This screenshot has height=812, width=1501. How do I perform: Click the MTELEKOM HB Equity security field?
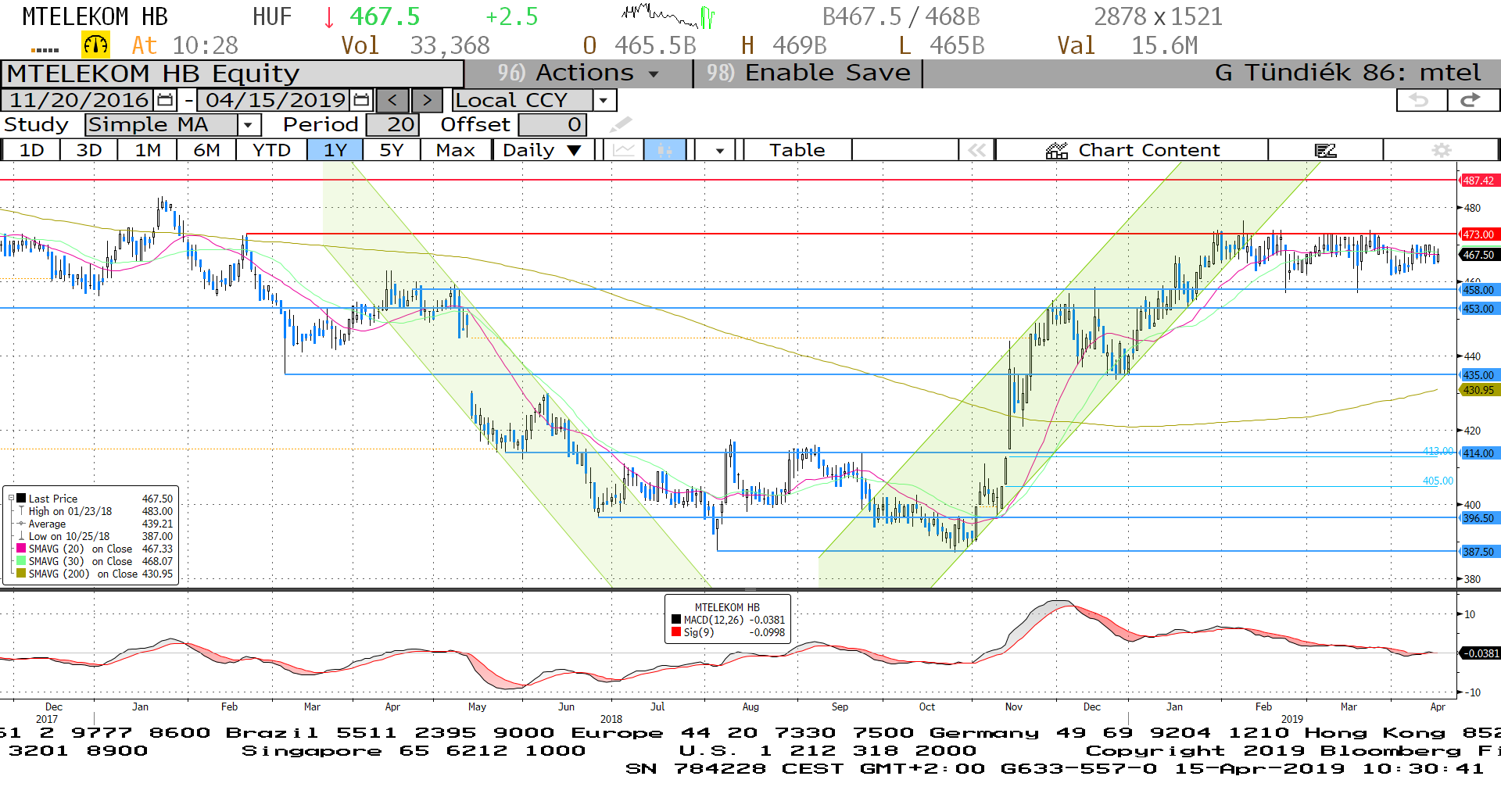232,73
